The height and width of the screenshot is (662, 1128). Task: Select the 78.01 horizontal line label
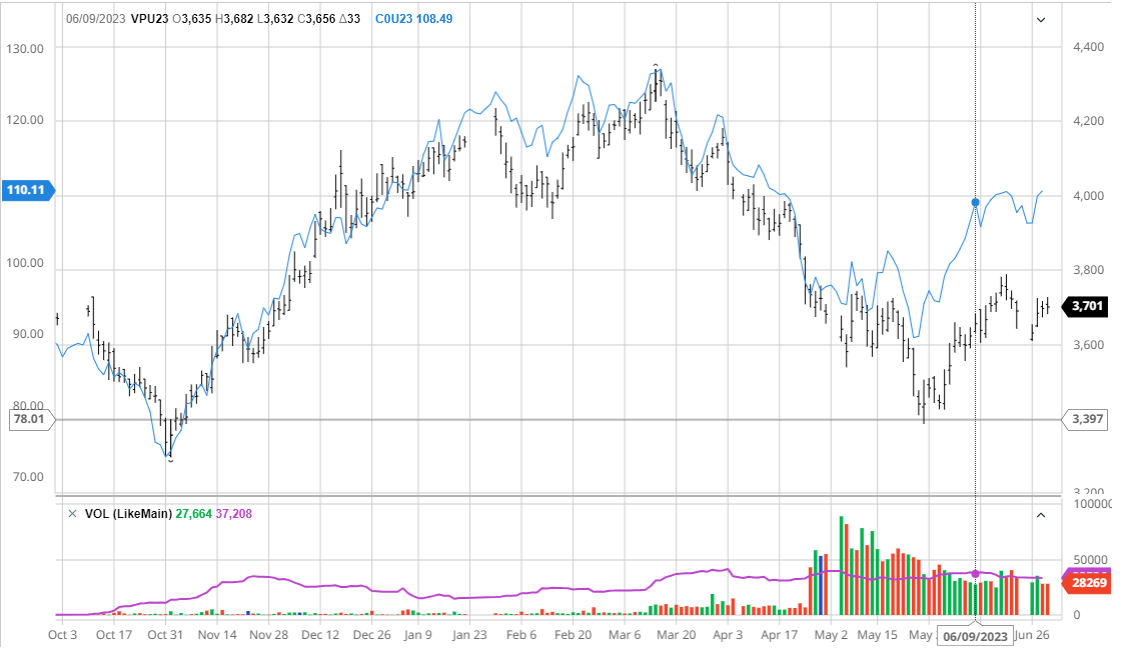pos(27,420)
